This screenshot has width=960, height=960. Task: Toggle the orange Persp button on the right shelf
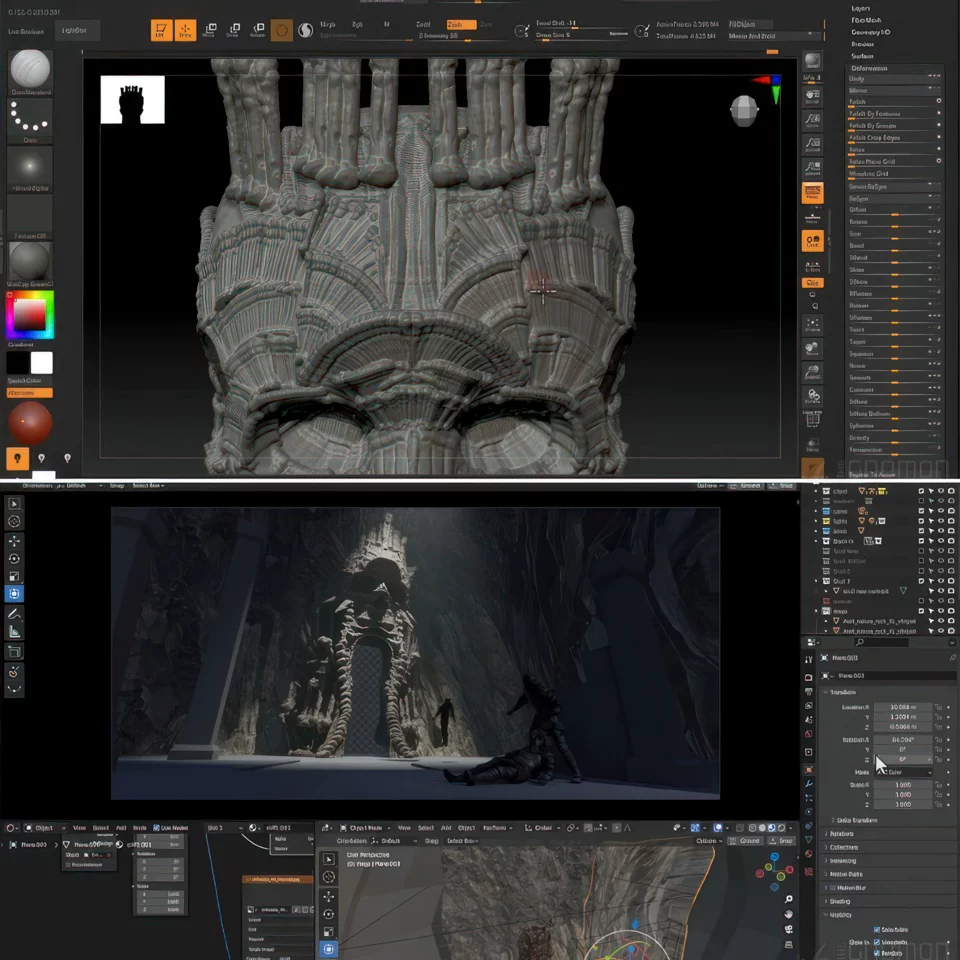coord(812,193)
